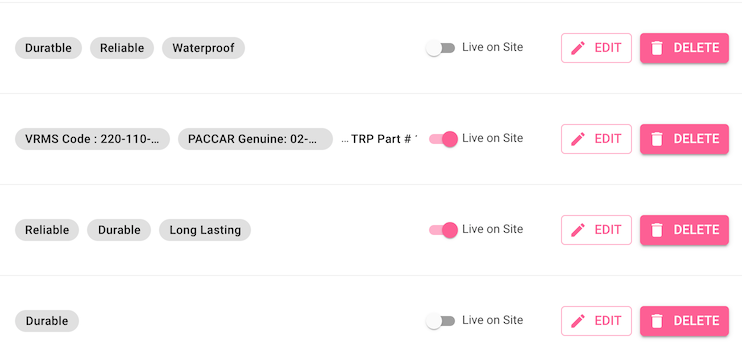Click the PACCAR Genuine: 02 chip
Image resolution: width=742 pixels, height=362 pixels.
tap(256, 139)
